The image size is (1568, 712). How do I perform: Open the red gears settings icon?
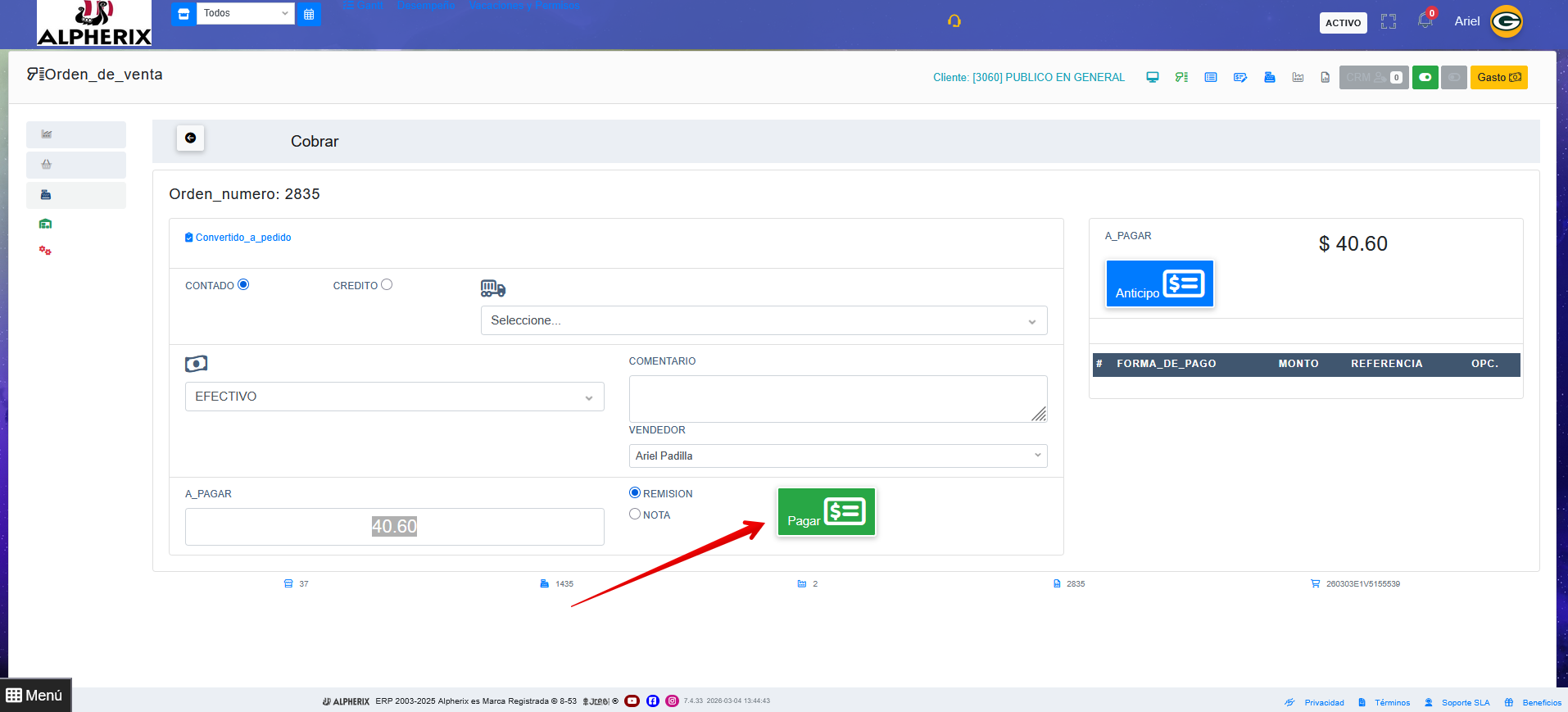click(x=45, y=251)
